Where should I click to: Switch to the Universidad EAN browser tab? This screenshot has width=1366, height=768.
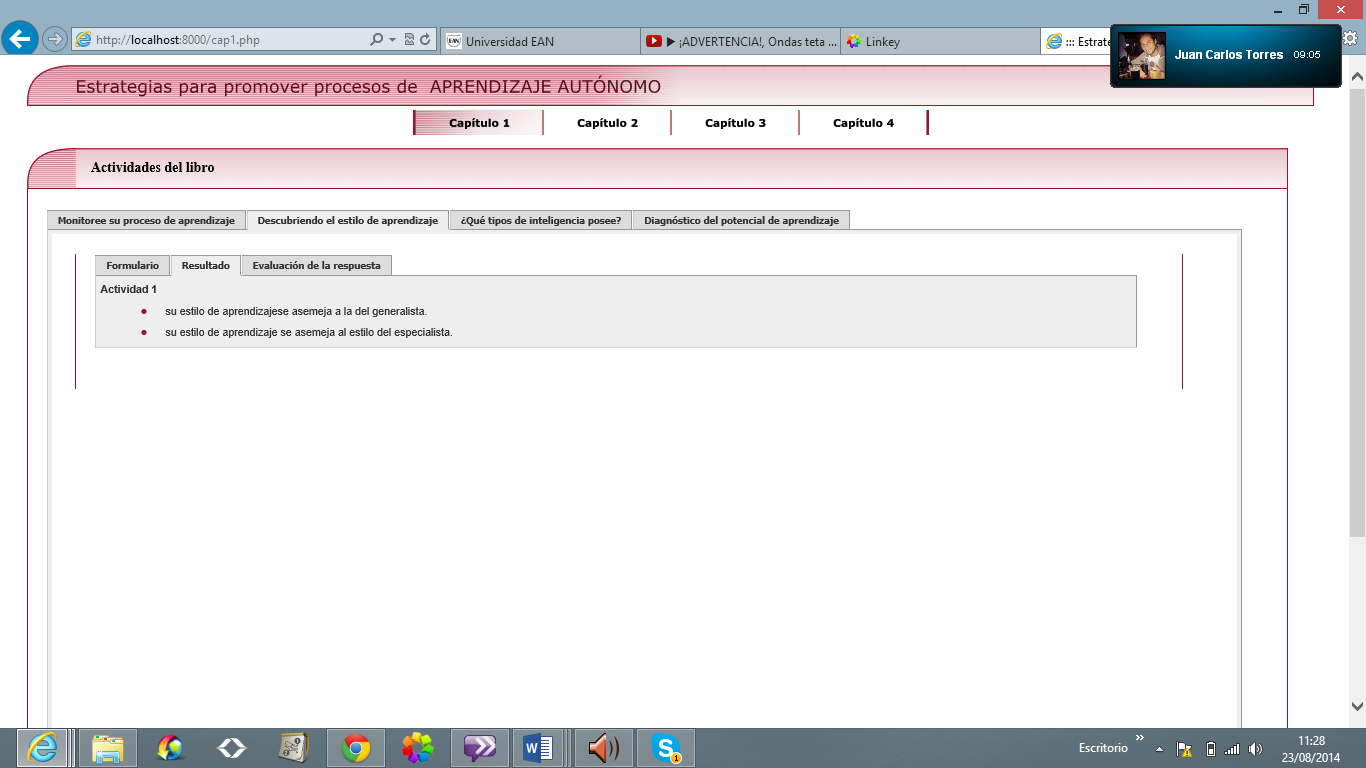[x=540, y=41]
